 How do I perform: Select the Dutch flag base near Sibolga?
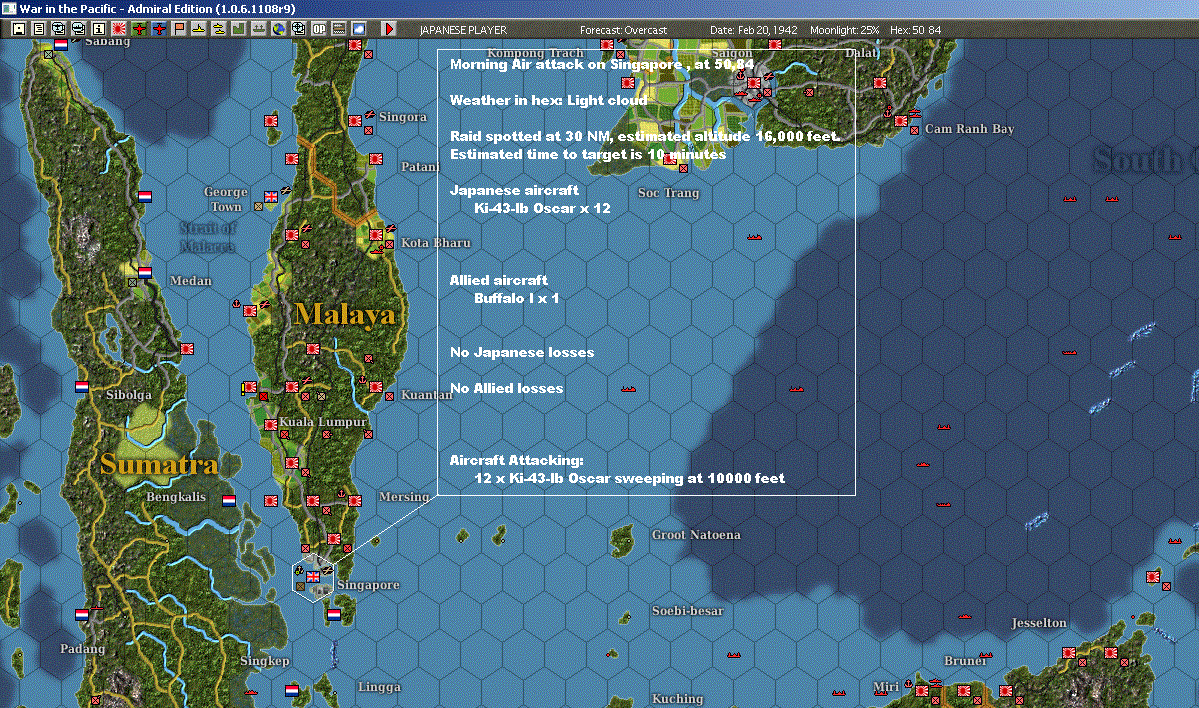pos(82,387)
